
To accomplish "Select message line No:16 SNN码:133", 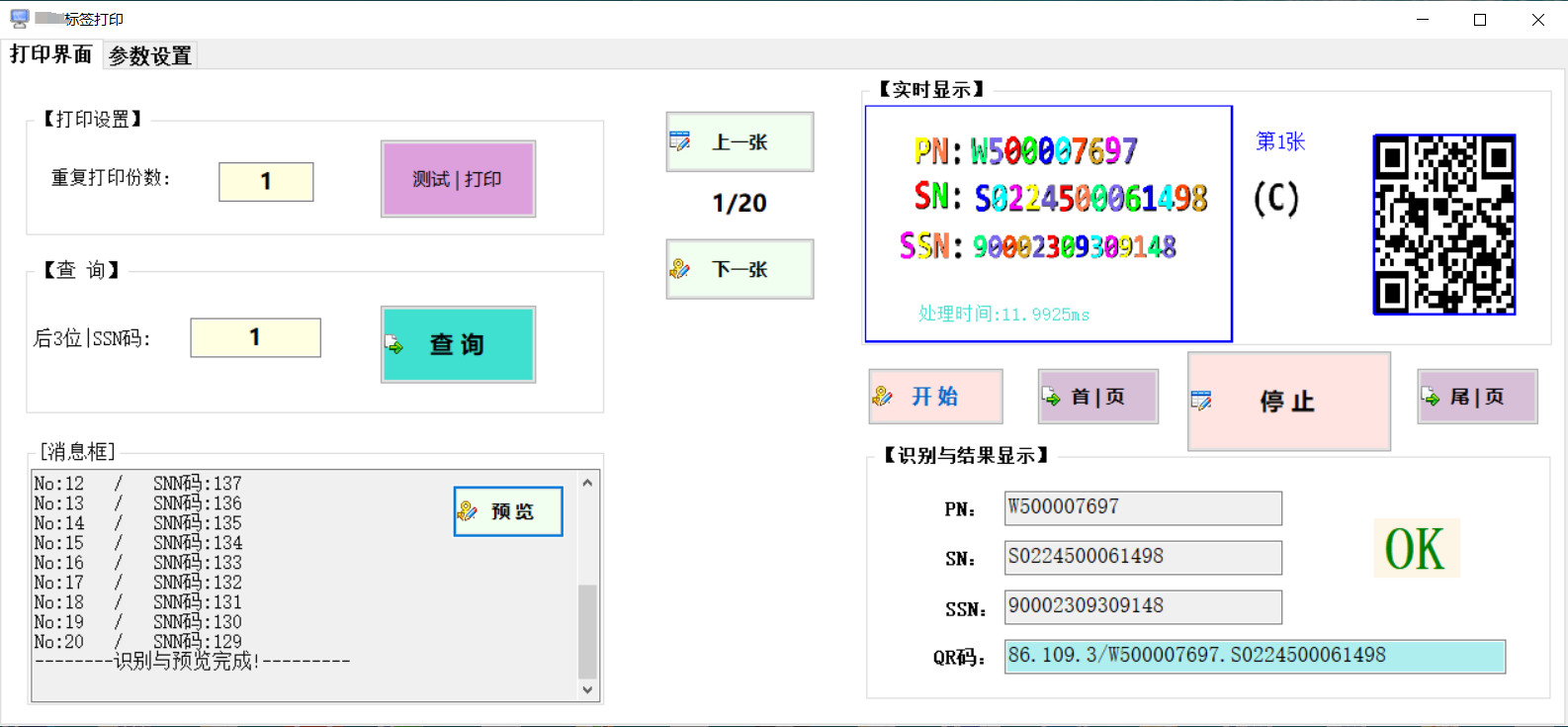I will (x=137, y=563).
